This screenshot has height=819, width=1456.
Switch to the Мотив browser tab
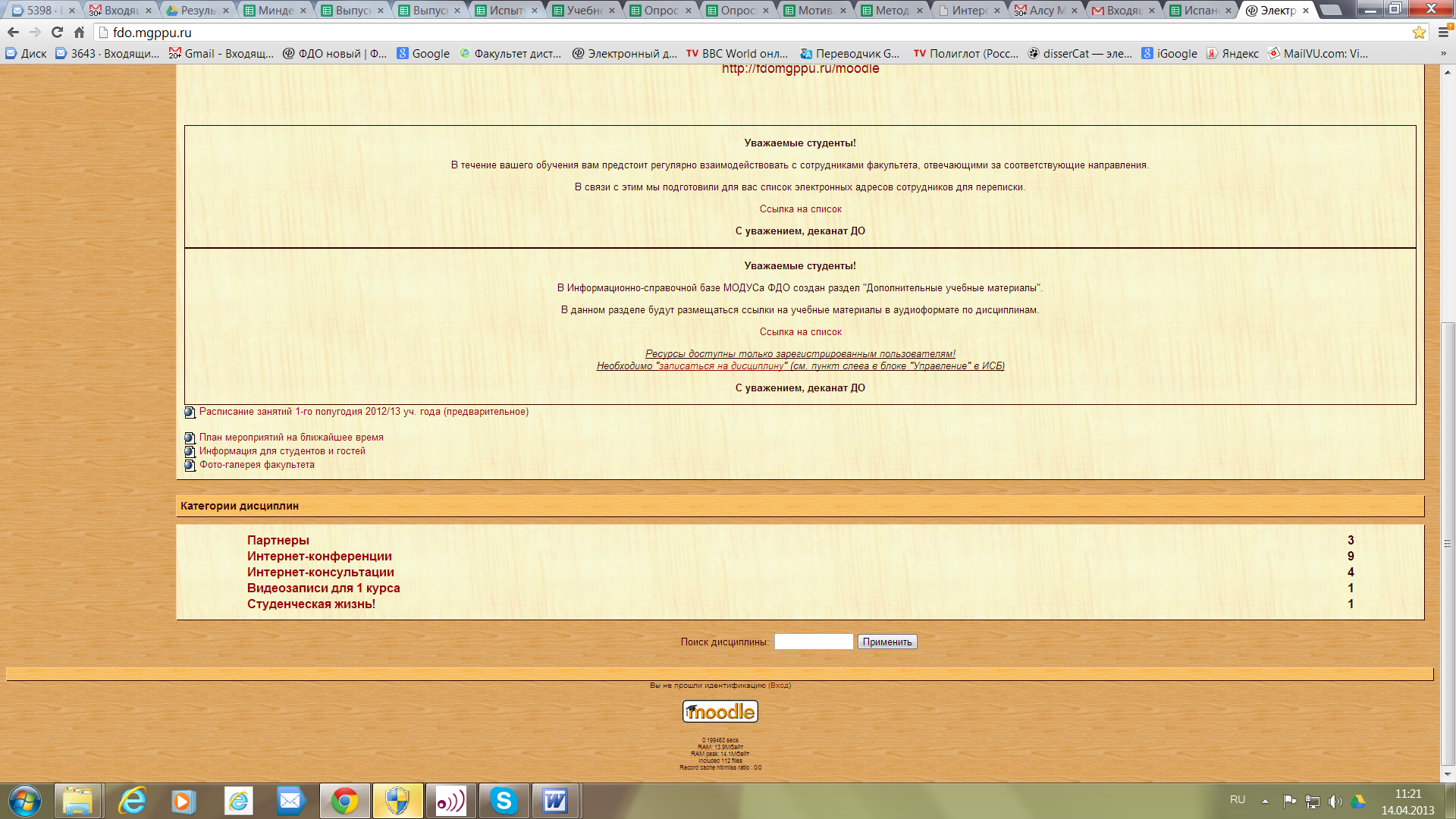click(x=814, y=11)
